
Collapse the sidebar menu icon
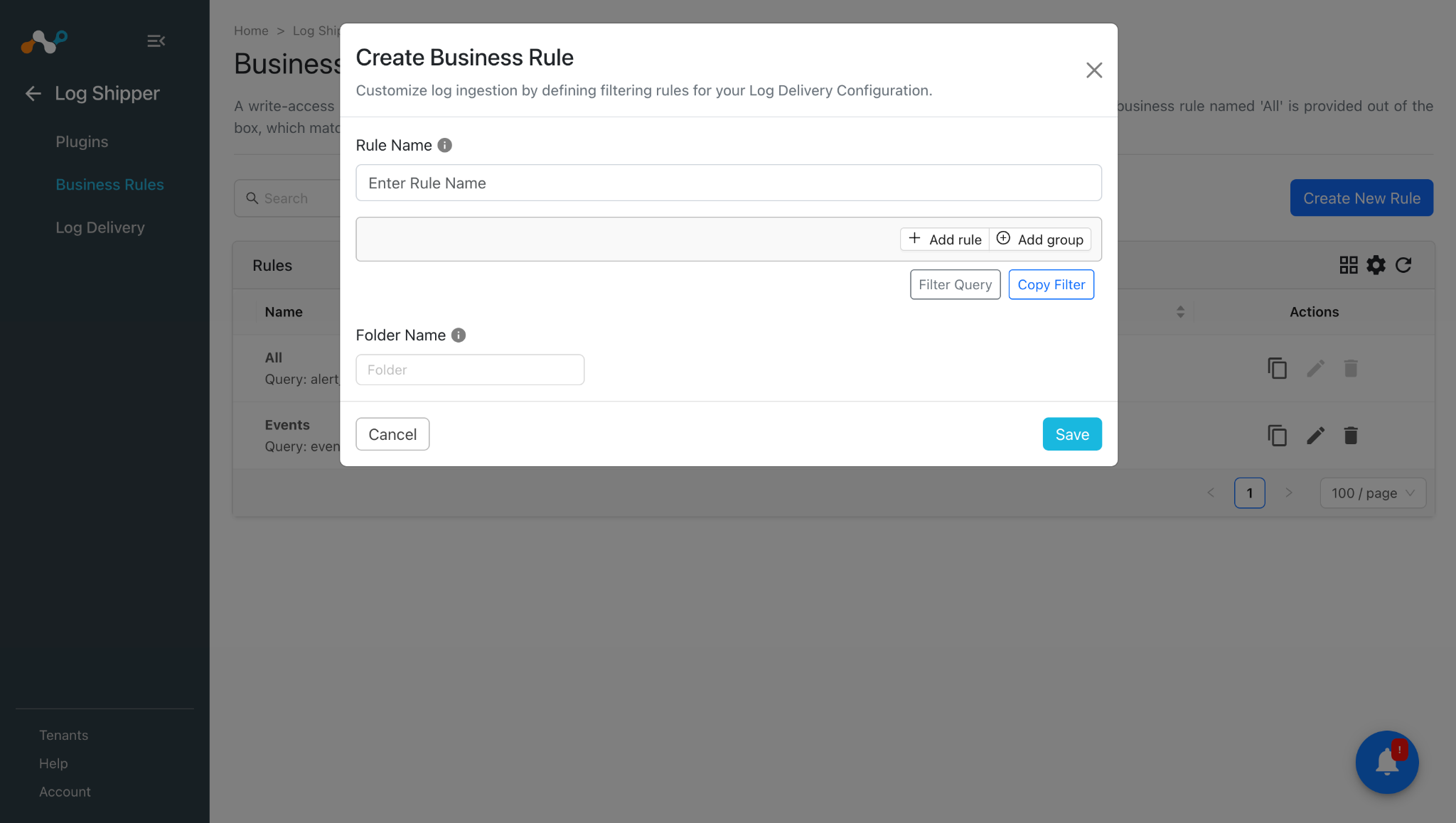click(156, 41)
